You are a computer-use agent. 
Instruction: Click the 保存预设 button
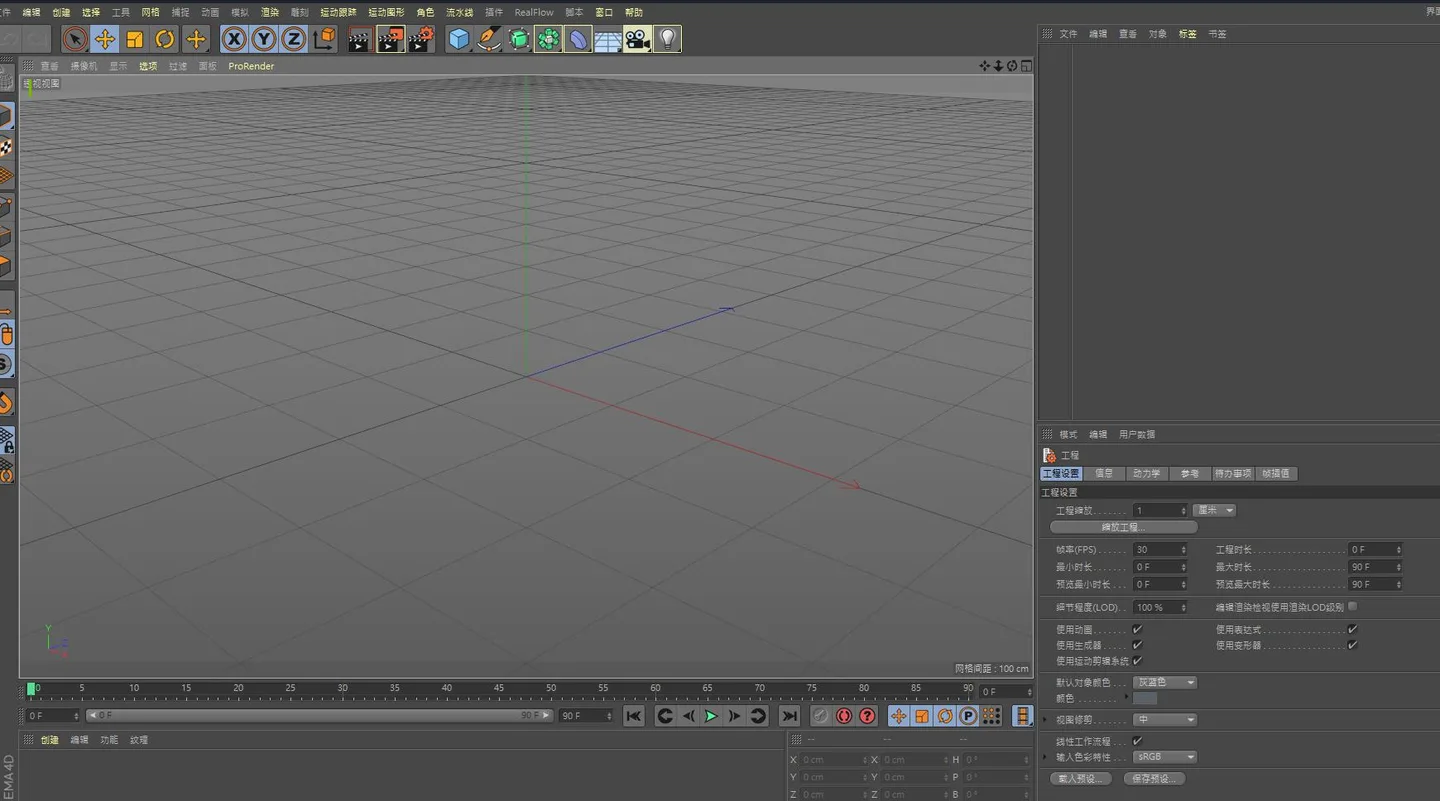coord(1154,779)
